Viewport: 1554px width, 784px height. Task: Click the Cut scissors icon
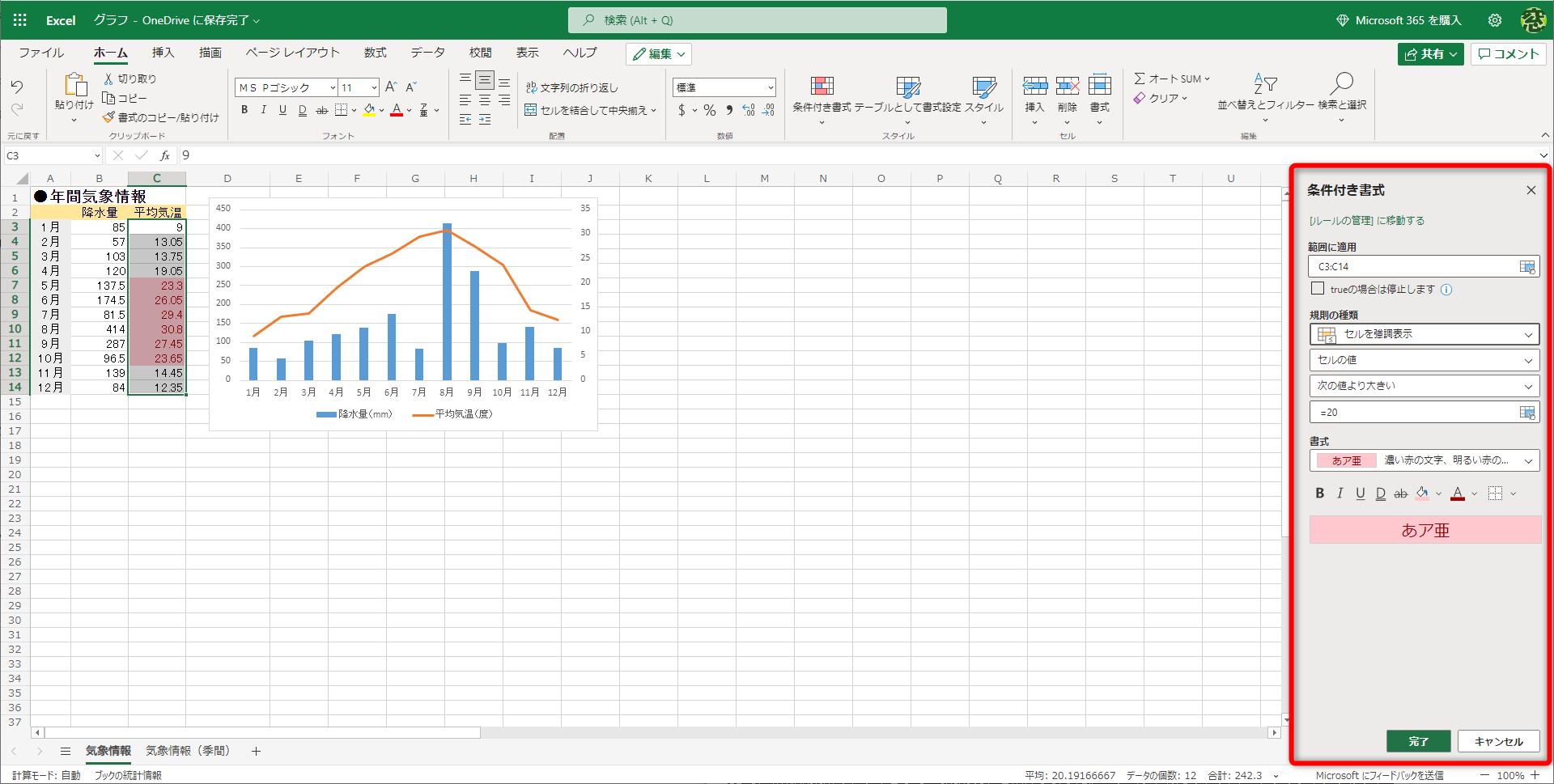click(108, 78)
